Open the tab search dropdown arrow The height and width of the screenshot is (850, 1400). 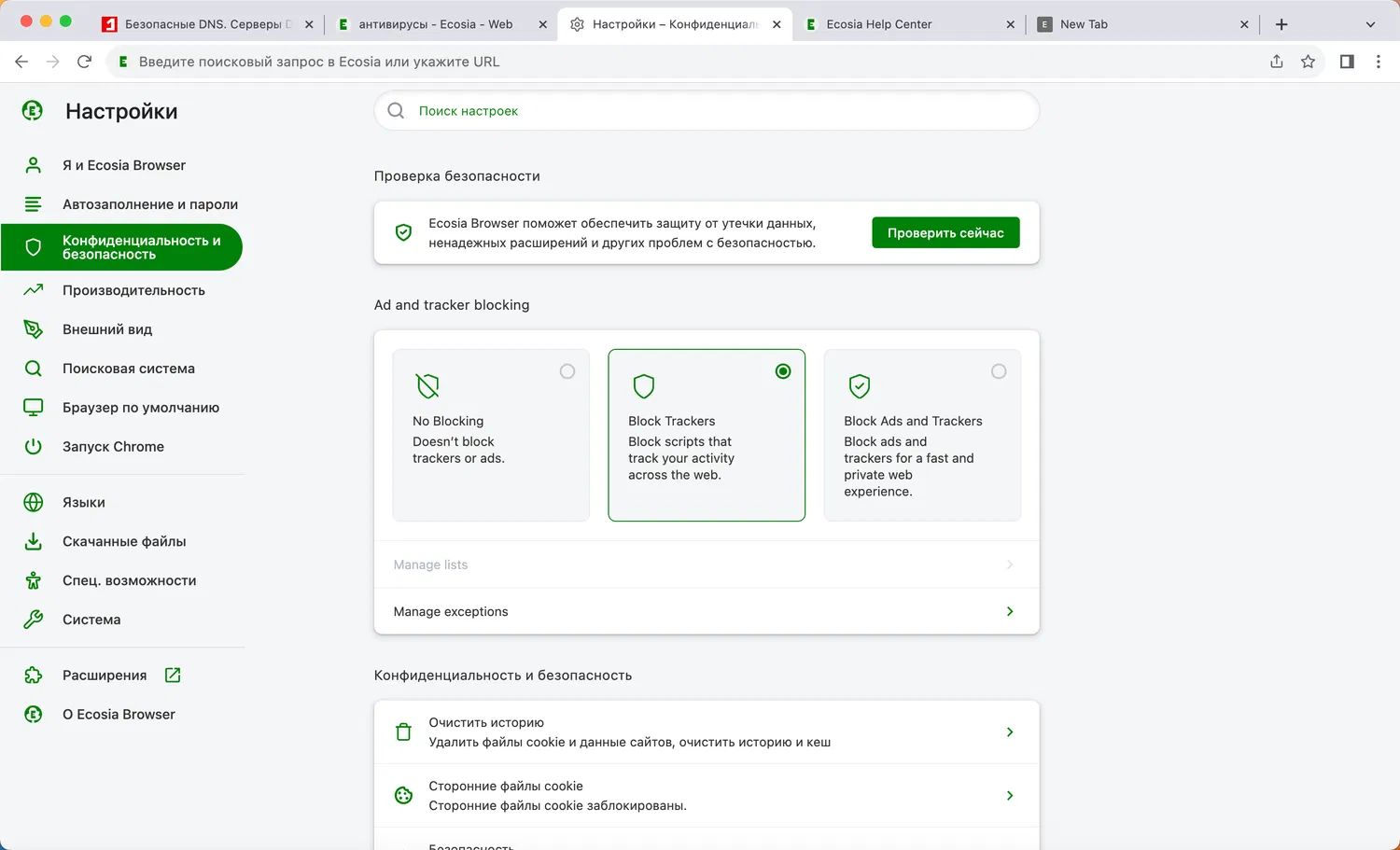[1370, 24]
